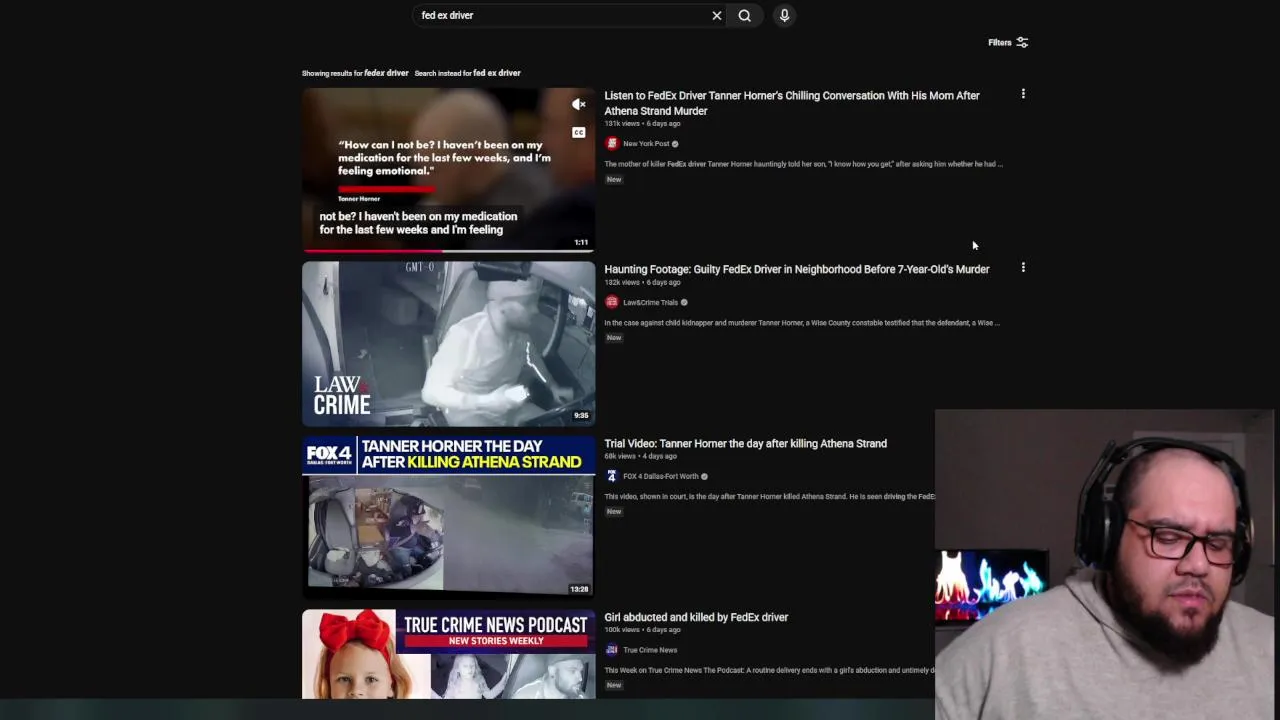Click the True Crime News channel avatar
1280x720 pixels.
pos(612,650)
